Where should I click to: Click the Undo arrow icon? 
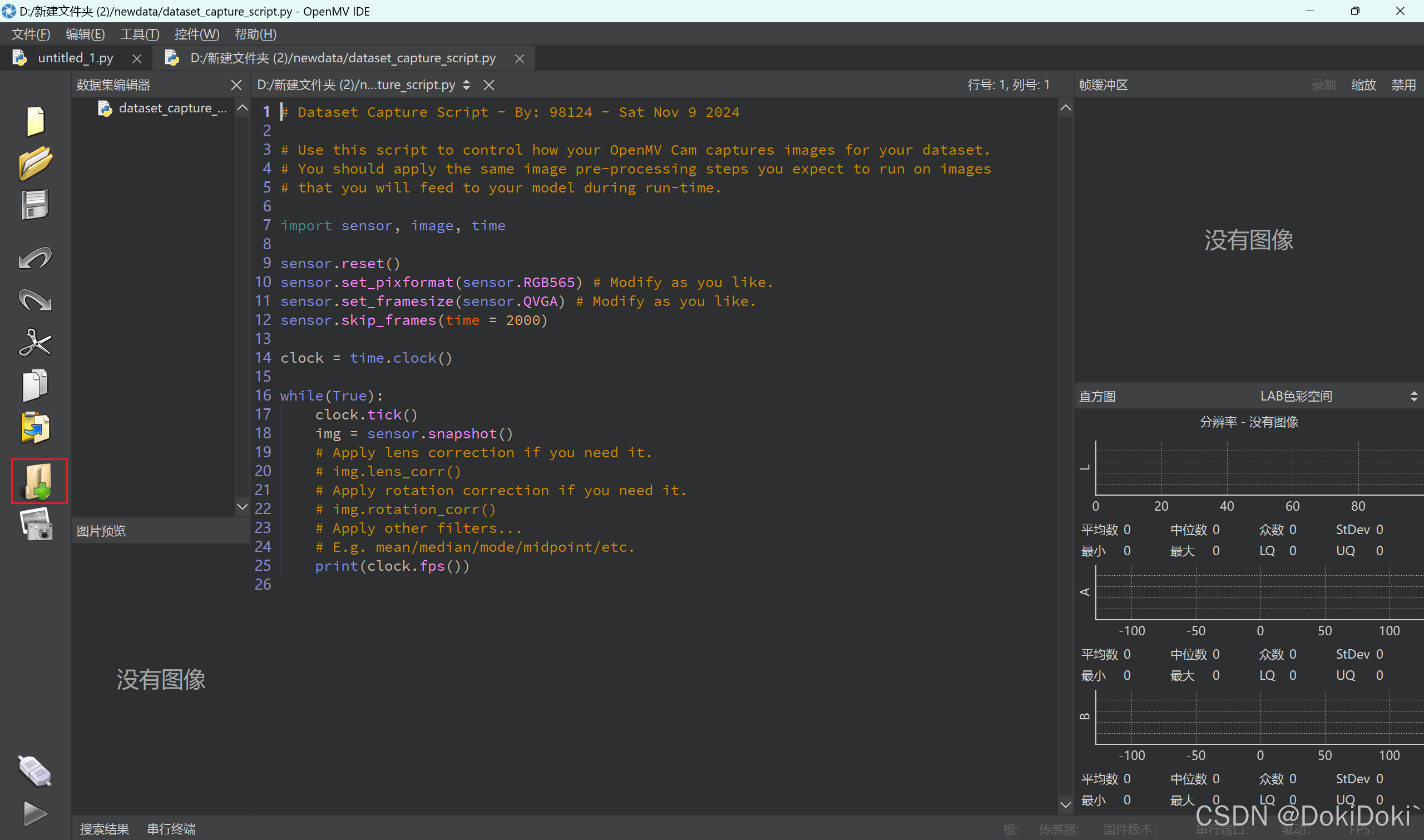click(x=35, y=259)
